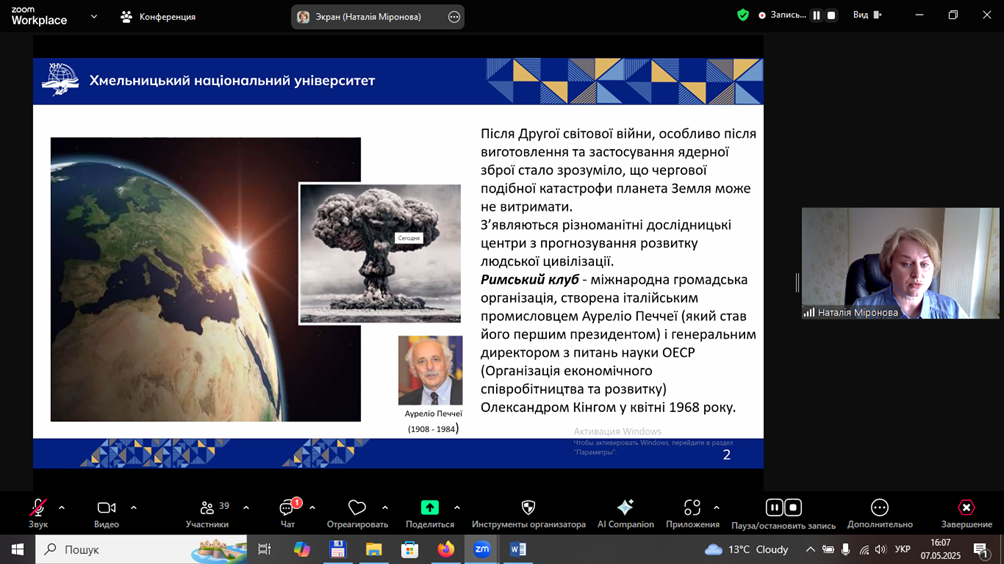
Task: Click green Поделиться share screen button
Action: click(x=430, y=513)
